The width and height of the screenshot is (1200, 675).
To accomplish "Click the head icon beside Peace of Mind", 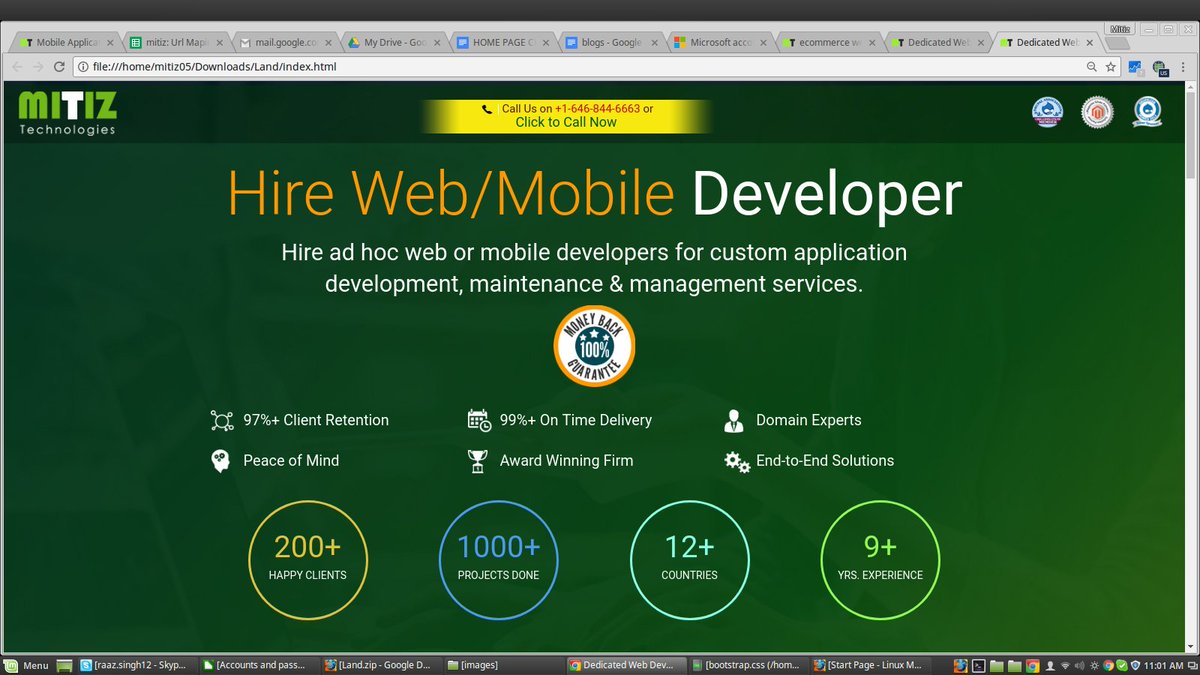I will pyautogui.click(x=221, y=461).
